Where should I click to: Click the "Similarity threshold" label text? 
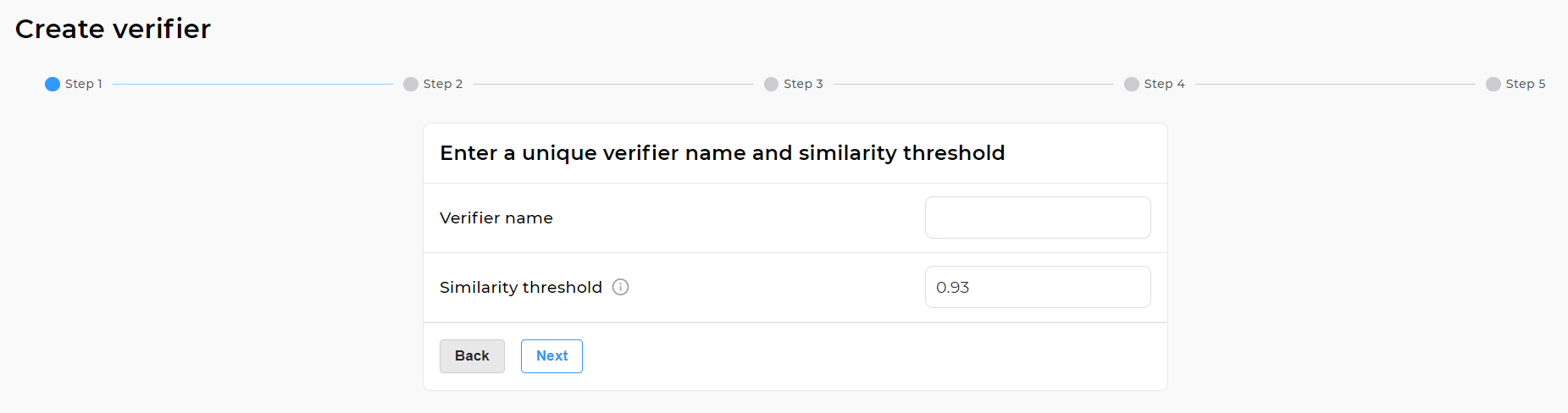521,287
